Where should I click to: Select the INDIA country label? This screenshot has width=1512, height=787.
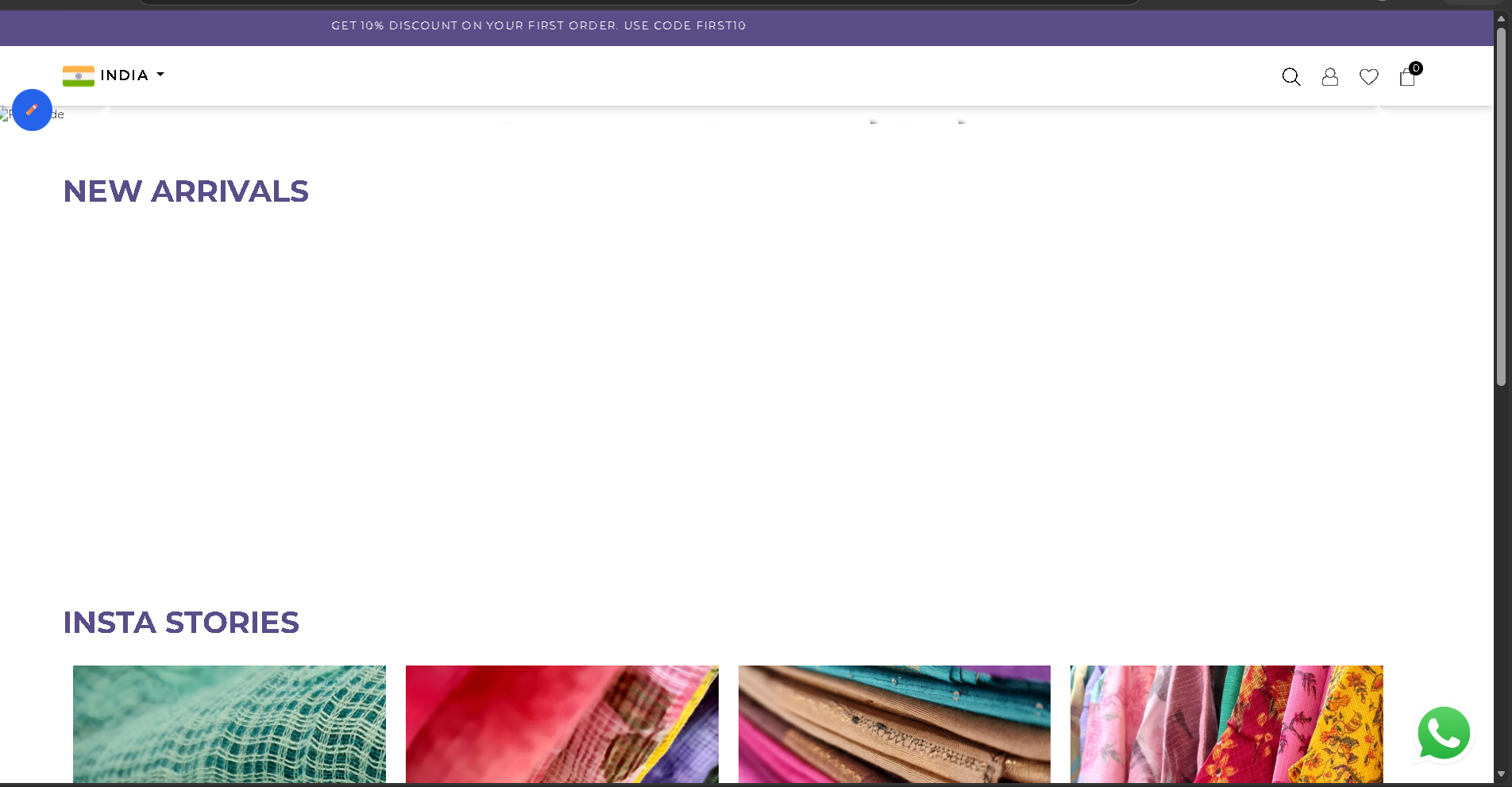click(x=124, y=75)
